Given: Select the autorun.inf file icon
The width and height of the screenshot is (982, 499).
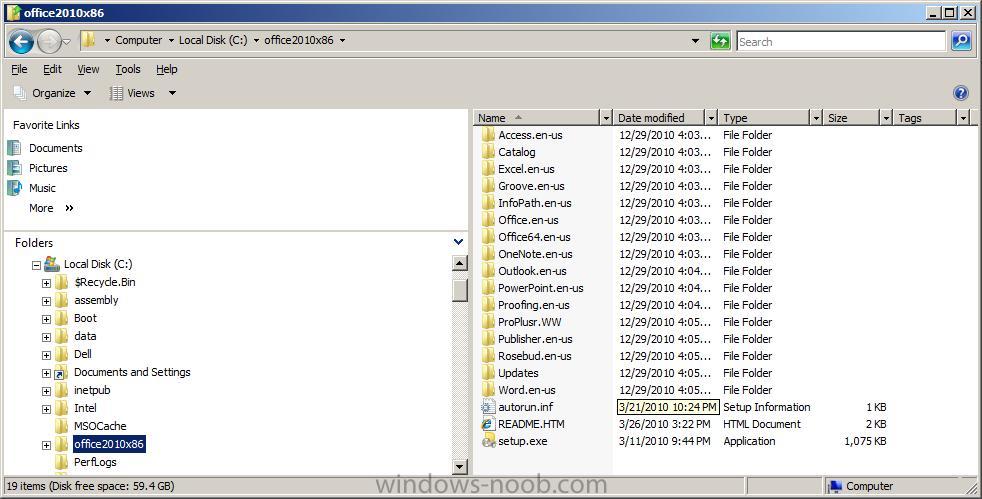Looking at the screenshot, I should click(488, 407).
